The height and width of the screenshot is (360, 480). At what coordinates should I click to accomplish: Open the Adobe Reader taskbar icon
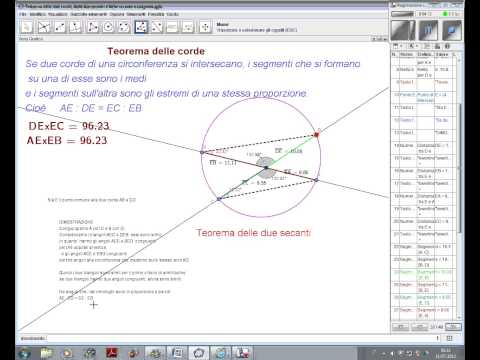[x=111, y=353]
